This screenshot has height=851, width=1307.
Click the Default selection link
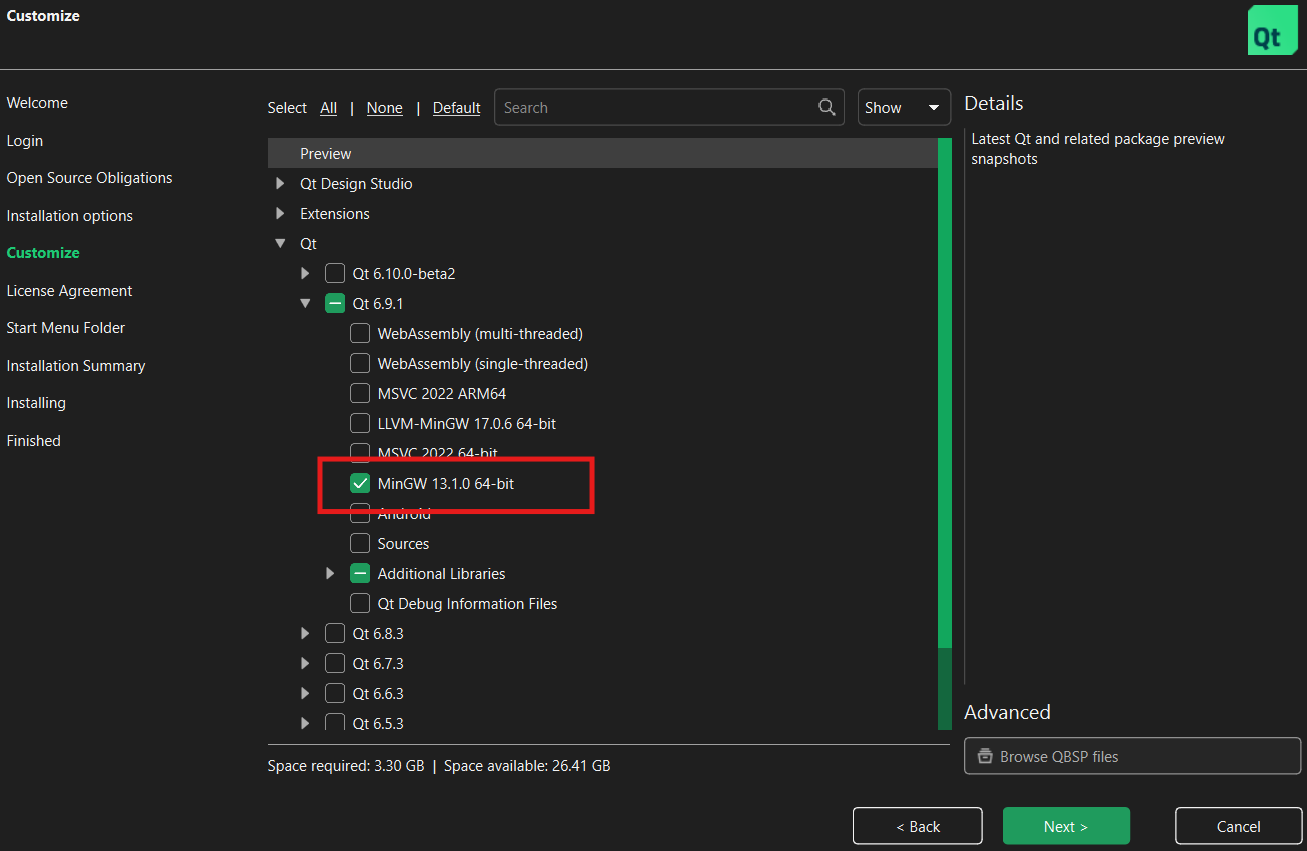click(x=457, y=108)
